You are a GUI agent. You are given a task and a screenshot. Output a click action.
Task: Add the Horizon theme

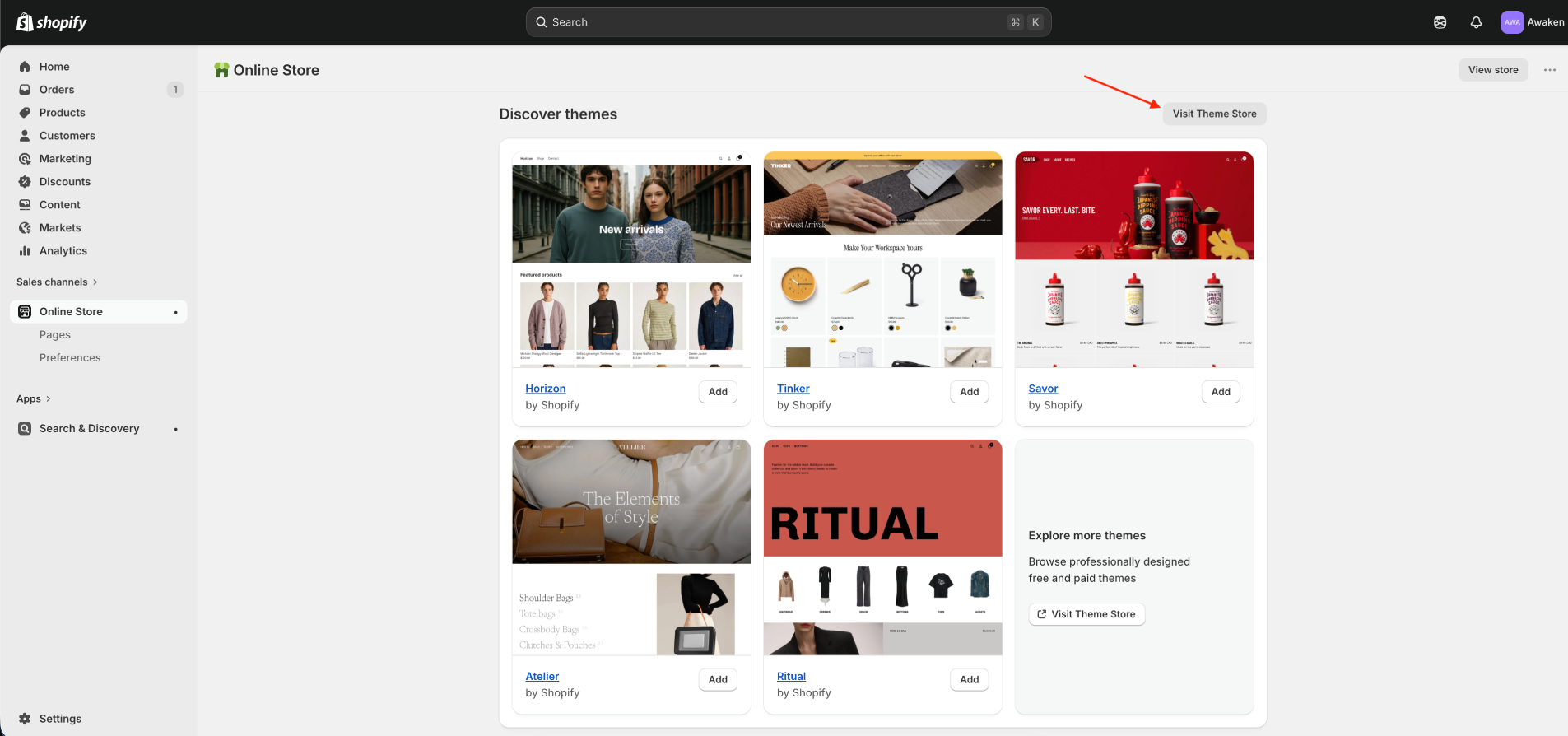[718, 392]
